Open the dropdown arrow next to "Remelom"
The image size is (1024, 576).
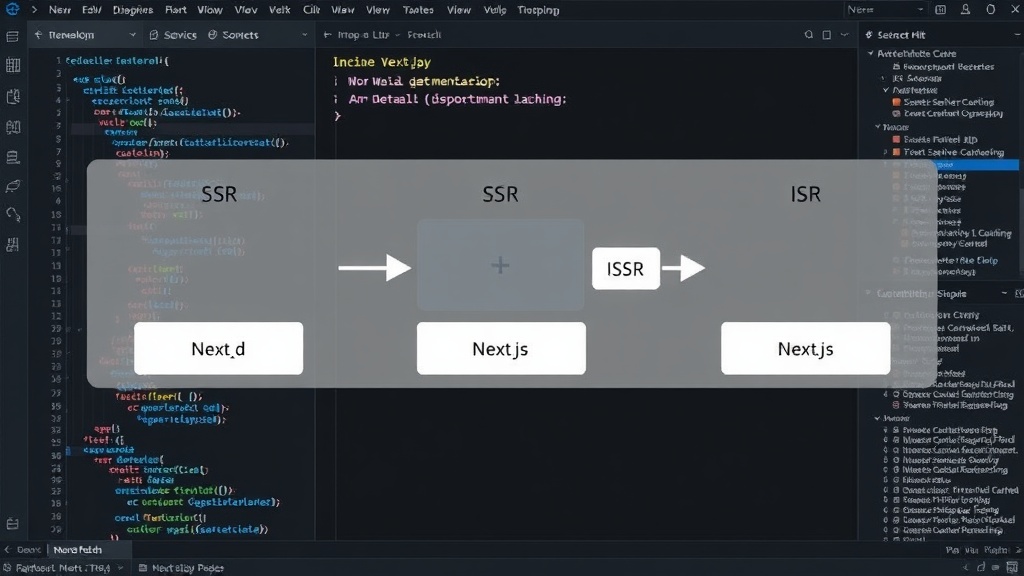pyautogui.click(x=133, y=35)
